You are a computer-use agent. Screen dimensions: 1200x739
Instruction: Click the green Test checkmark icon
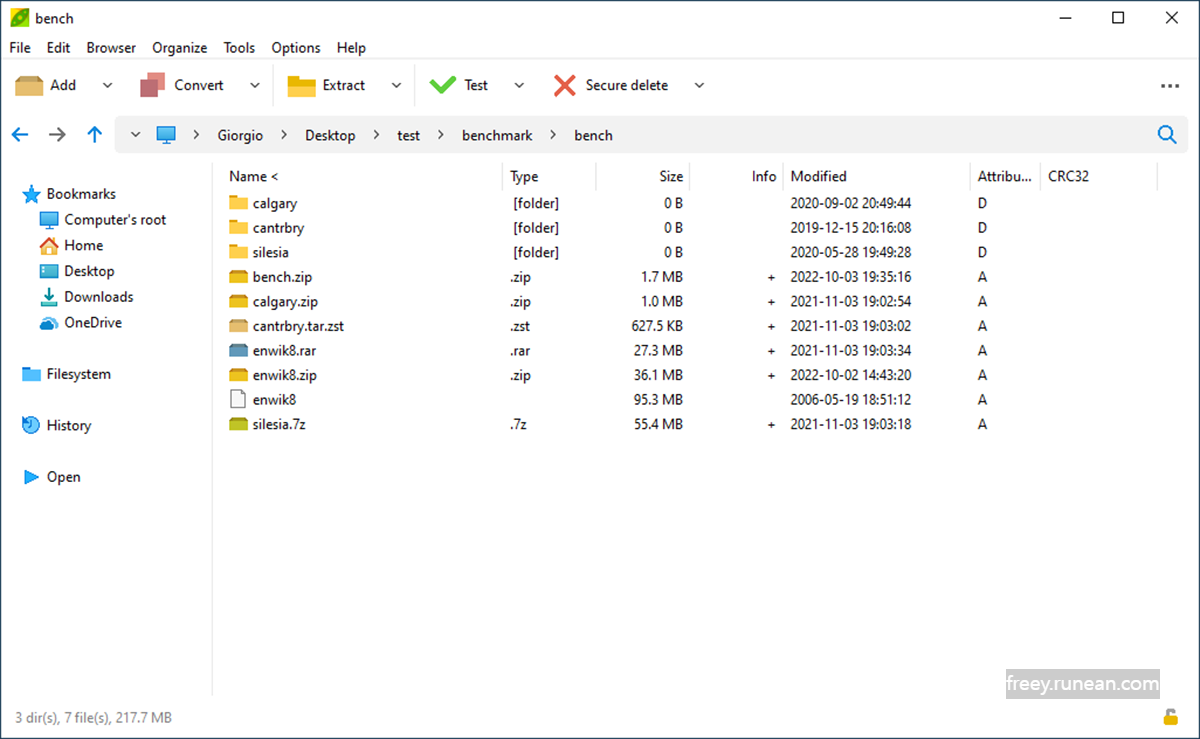(443, 85)
